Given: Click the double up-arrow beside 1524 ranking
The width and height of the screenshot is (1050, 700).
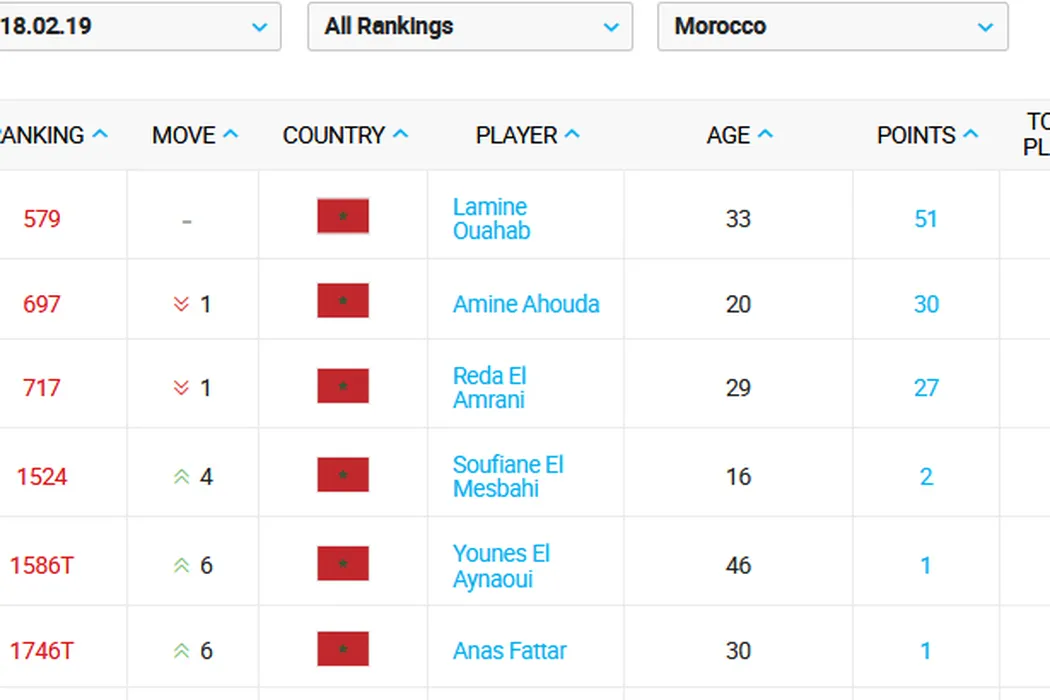Looking at the screenshot, I should point(181,477).
